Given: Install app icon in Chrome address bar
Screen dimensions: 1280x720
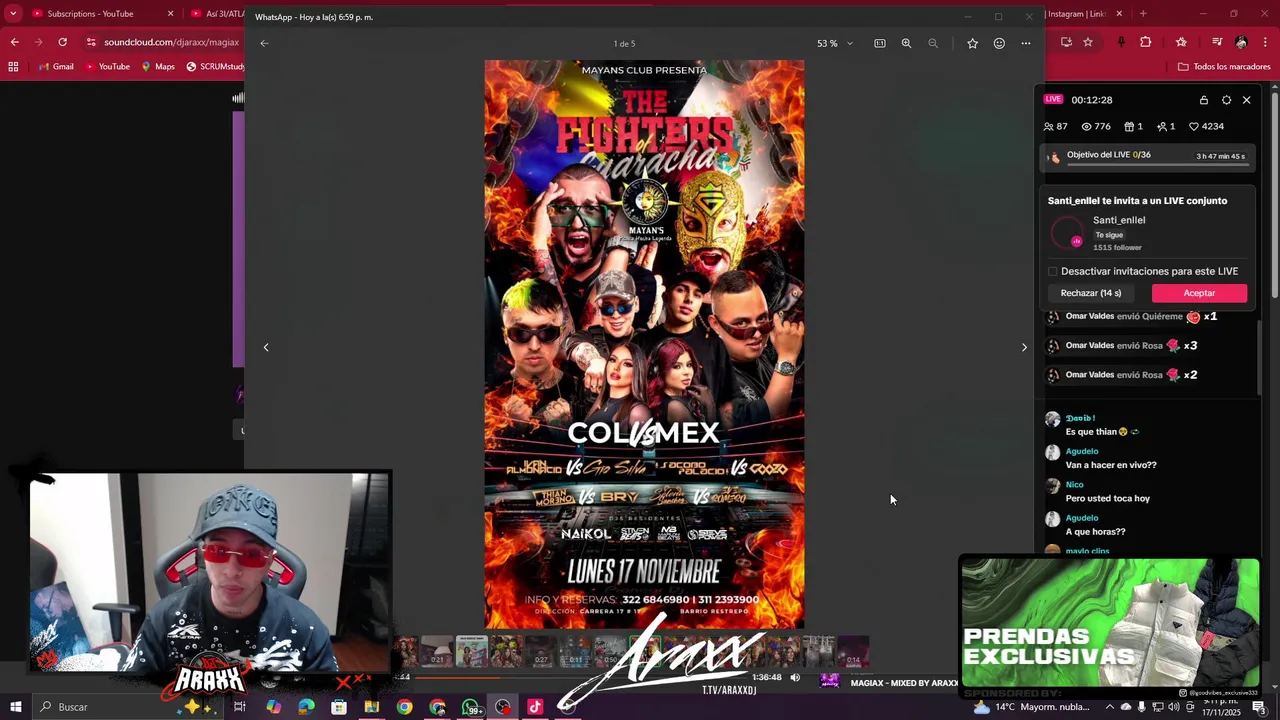Looking at the screenshot, I should tap(1066, 42).
